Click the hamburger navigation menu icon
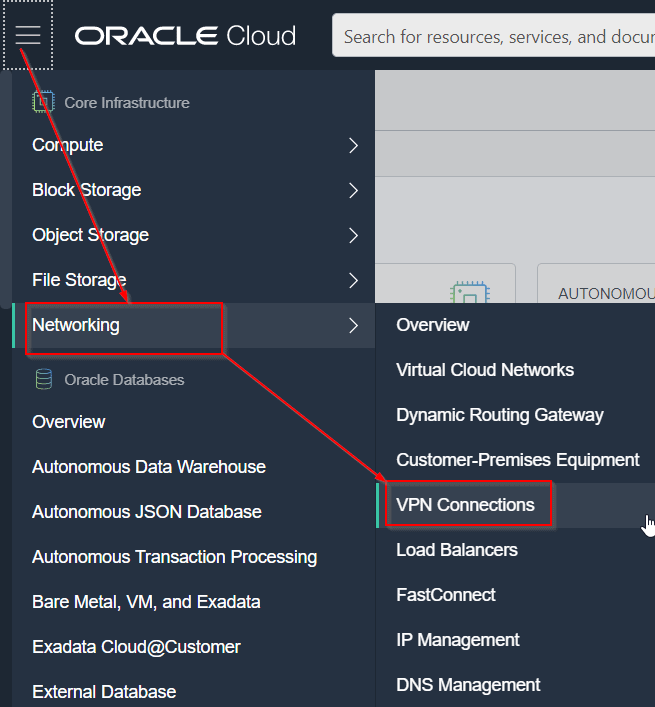 coord(28,35)
